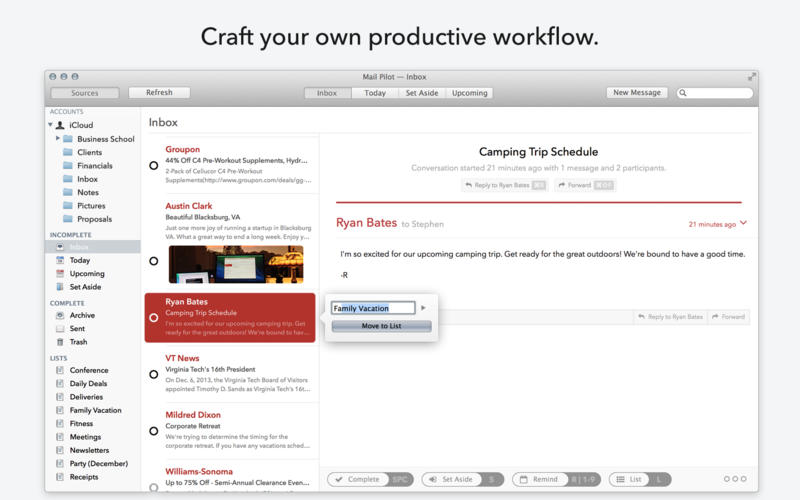Click the Family Vacation list icon in sidebar

click(x=60, y=410)
